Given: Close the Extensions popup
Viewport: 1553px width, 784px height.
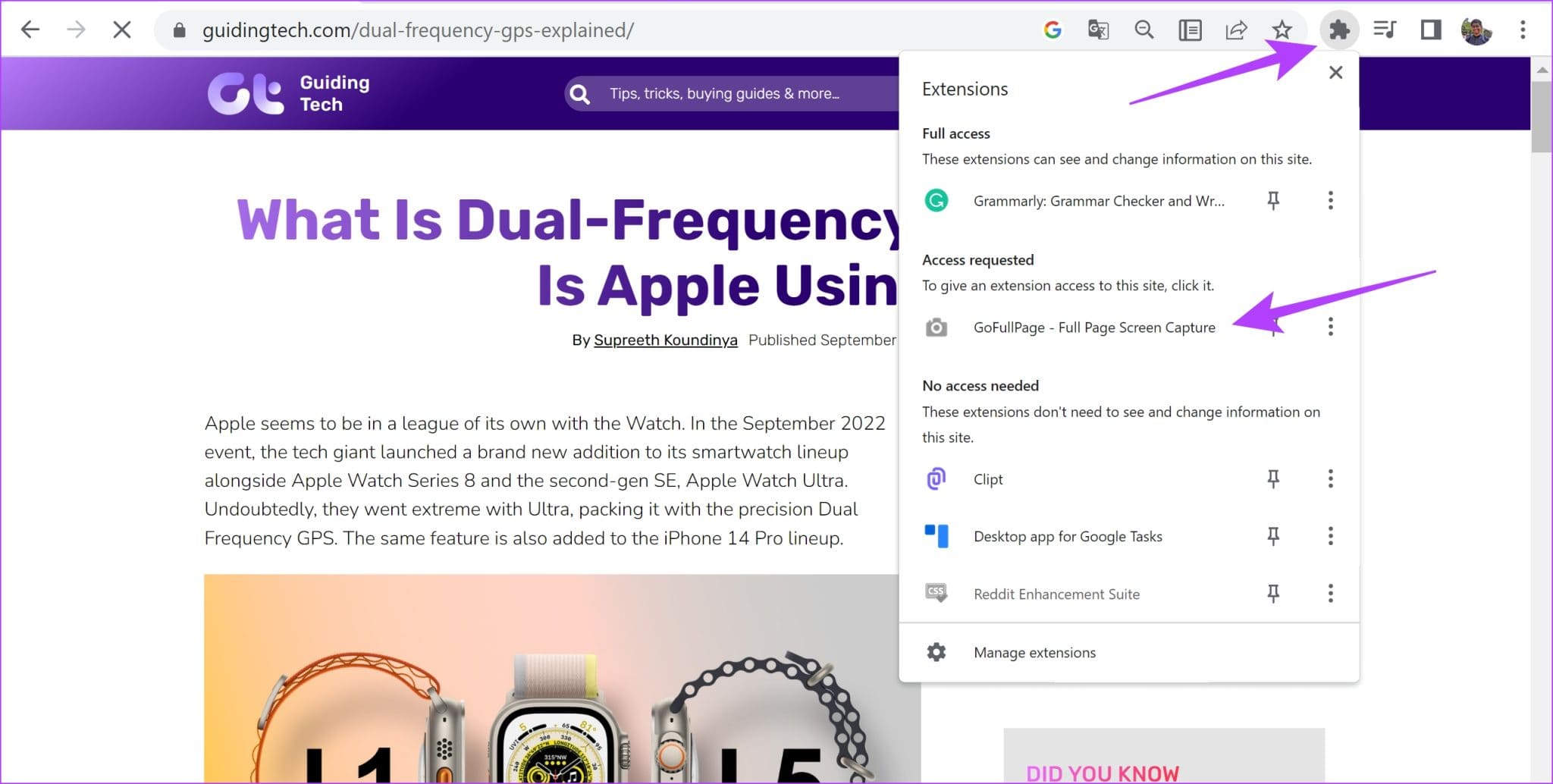Looking at the screenshot, I should click(1336, 73).
